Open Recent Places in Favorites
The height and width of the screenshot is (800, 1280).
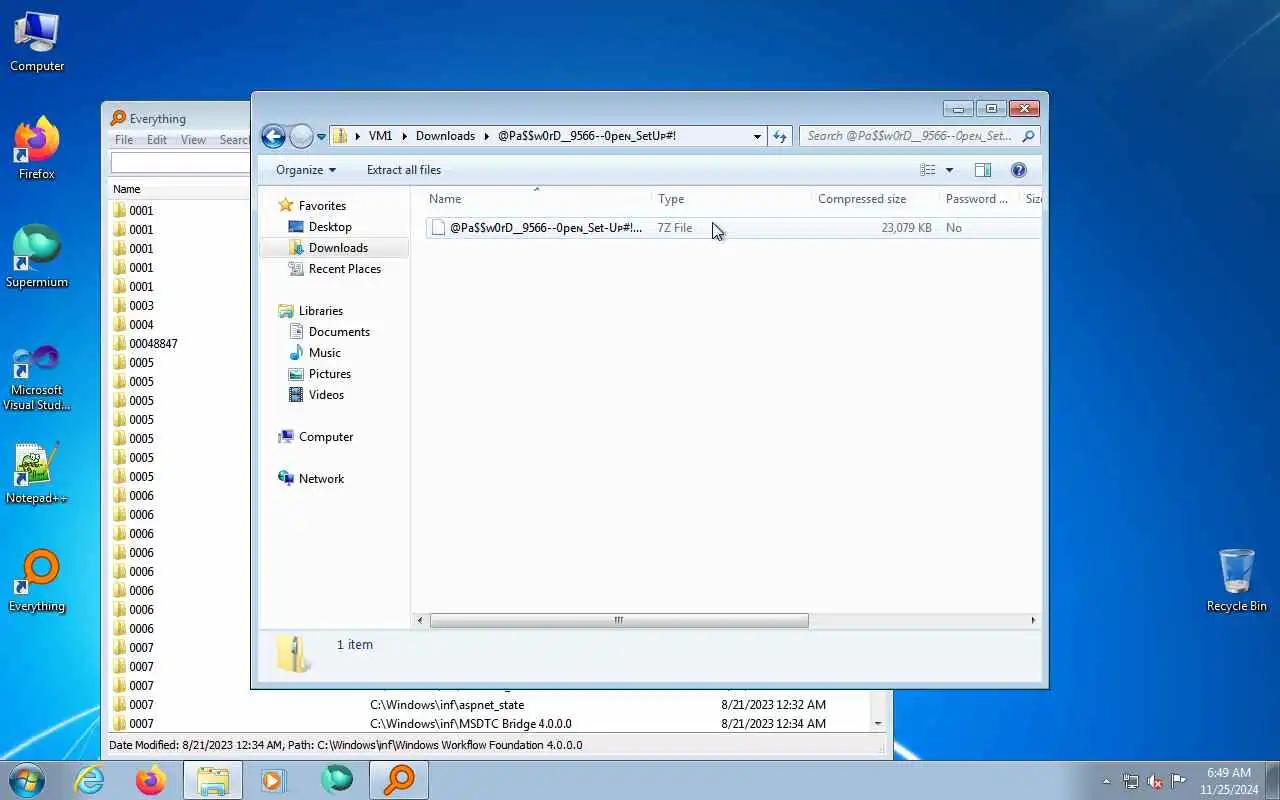point(344,269)
